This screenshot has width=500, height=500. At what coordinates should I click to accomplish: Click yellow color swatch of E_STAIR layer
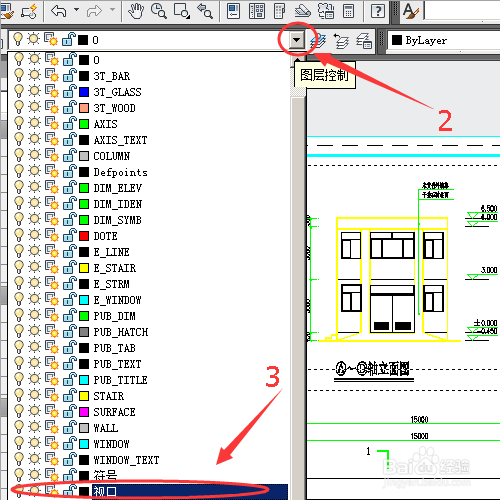point(84,268)
